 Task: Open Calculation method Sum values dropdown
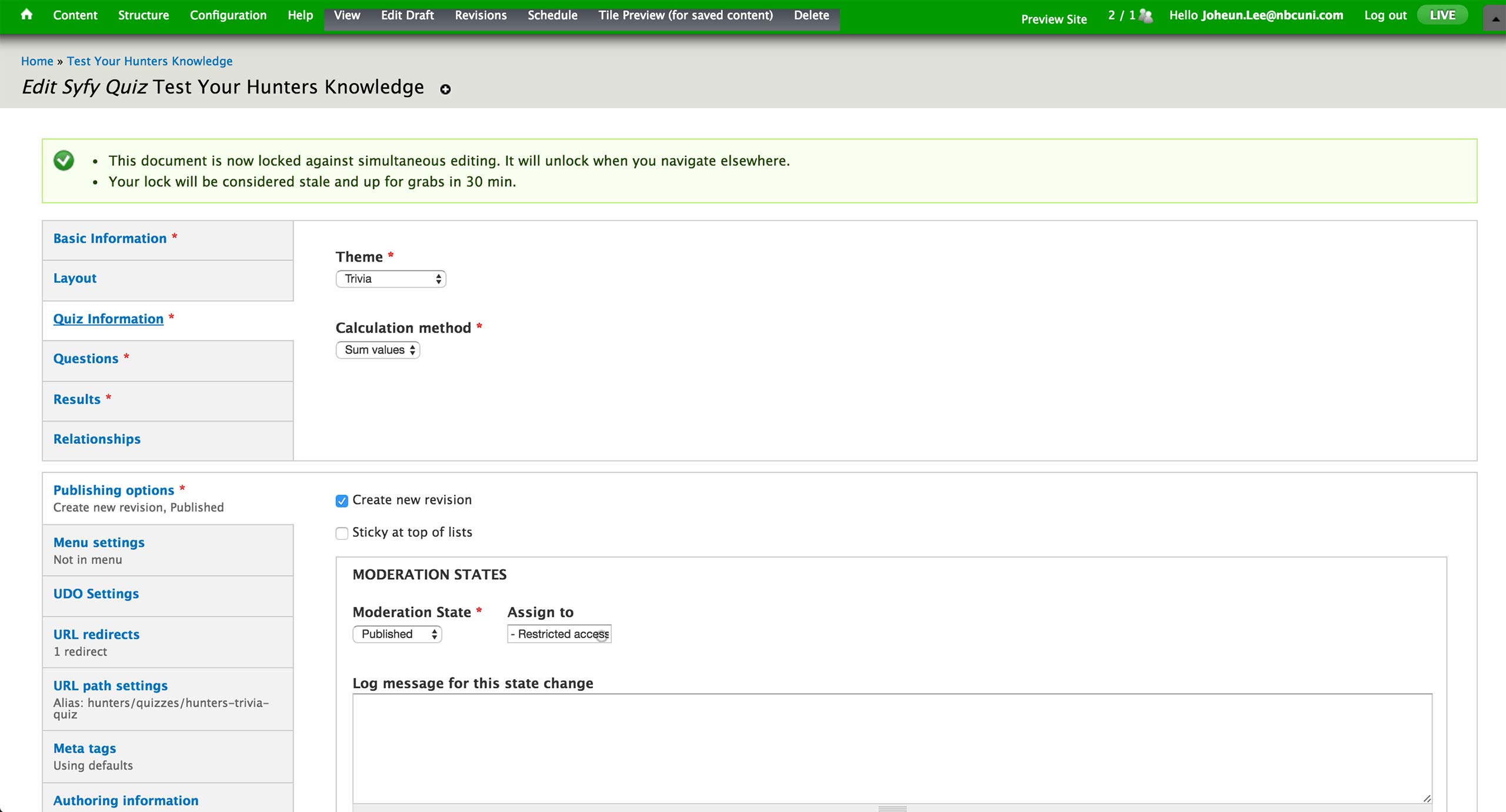[378, 350]
